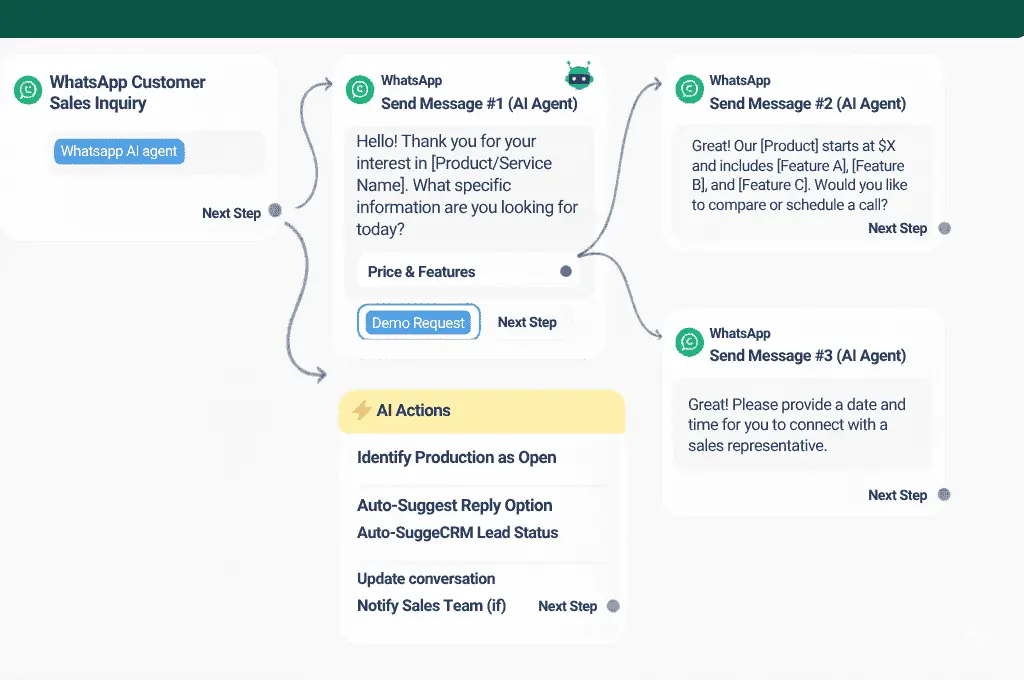Click WhatsApp icon on Send Message #1 card
The image size is (1024, 680).
pyautogui.click(x=360, y=89)
